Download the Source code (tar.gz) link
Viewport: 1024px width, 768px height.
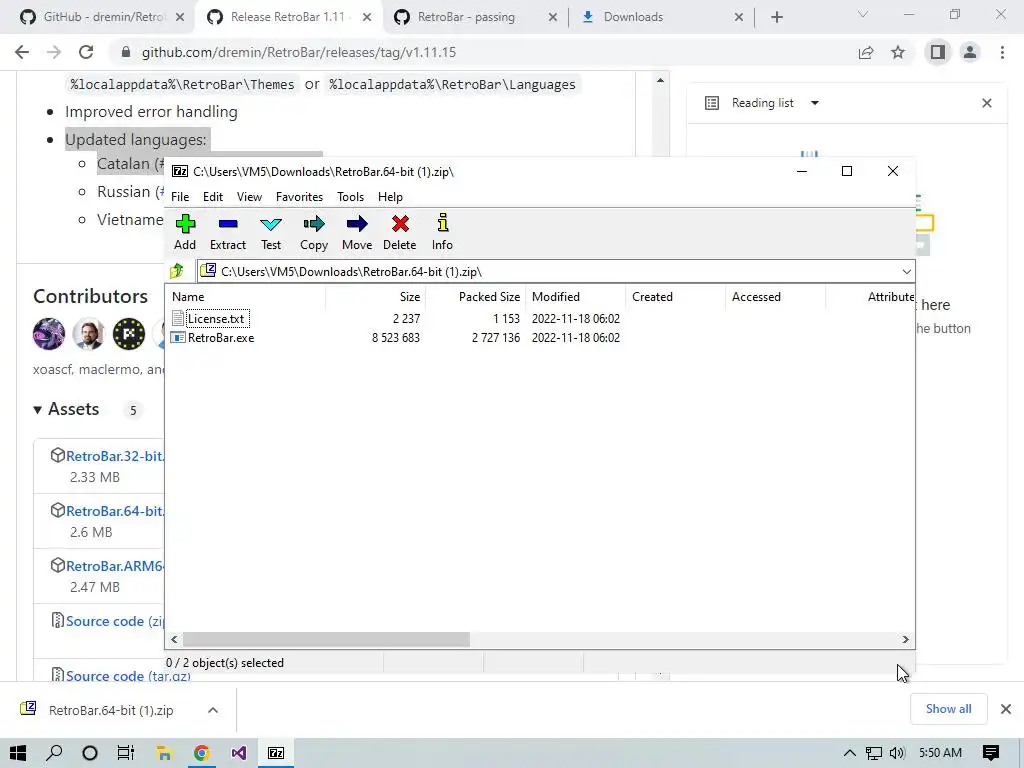[x=128, y=675]
